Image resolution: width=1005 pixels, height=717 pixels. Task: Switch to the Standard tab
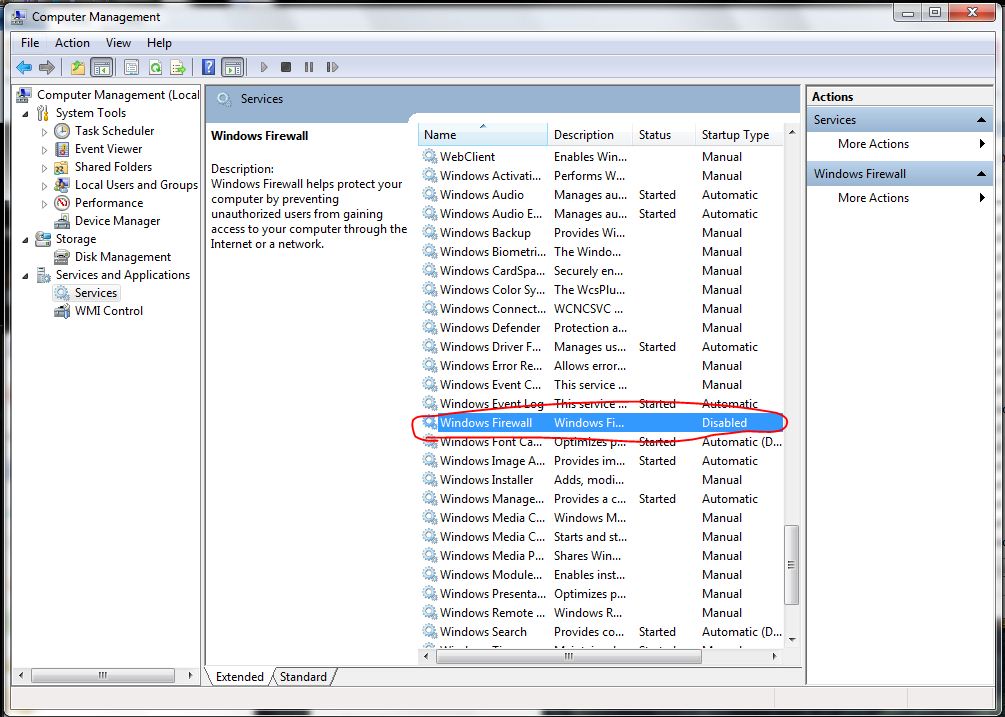303,677
